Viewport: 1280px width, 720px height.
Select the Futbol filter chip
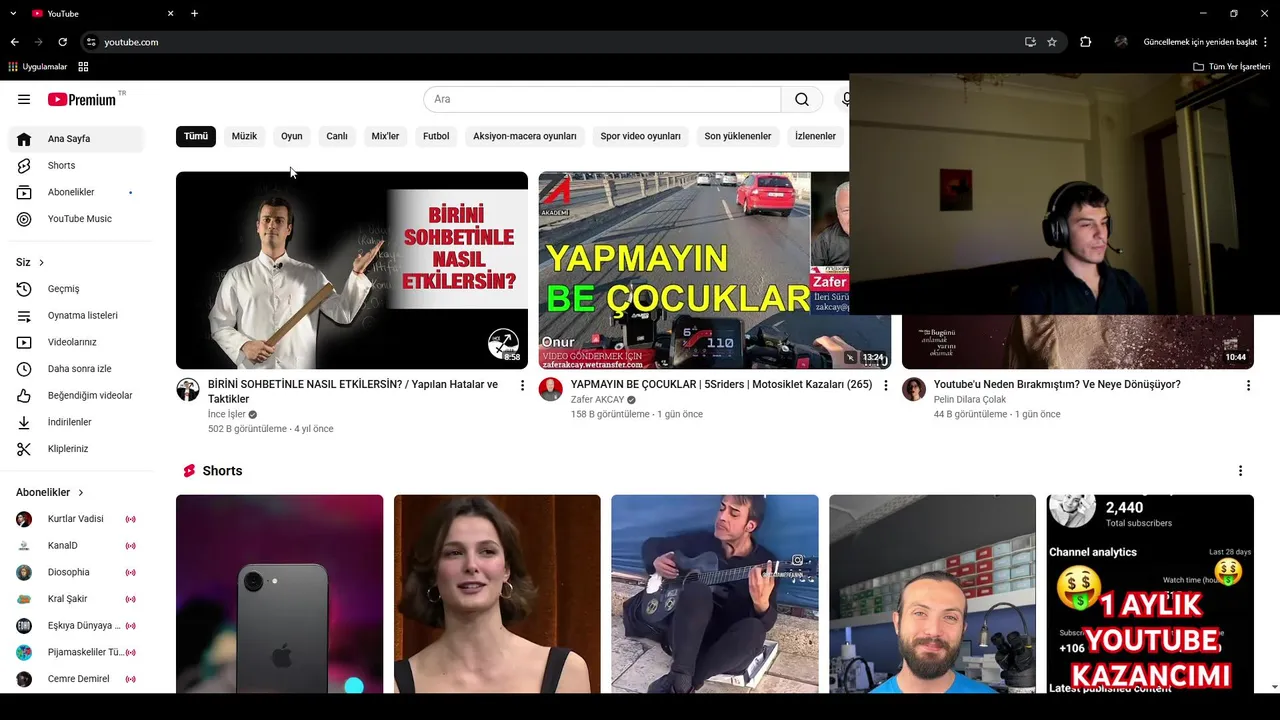coord(436,136)
